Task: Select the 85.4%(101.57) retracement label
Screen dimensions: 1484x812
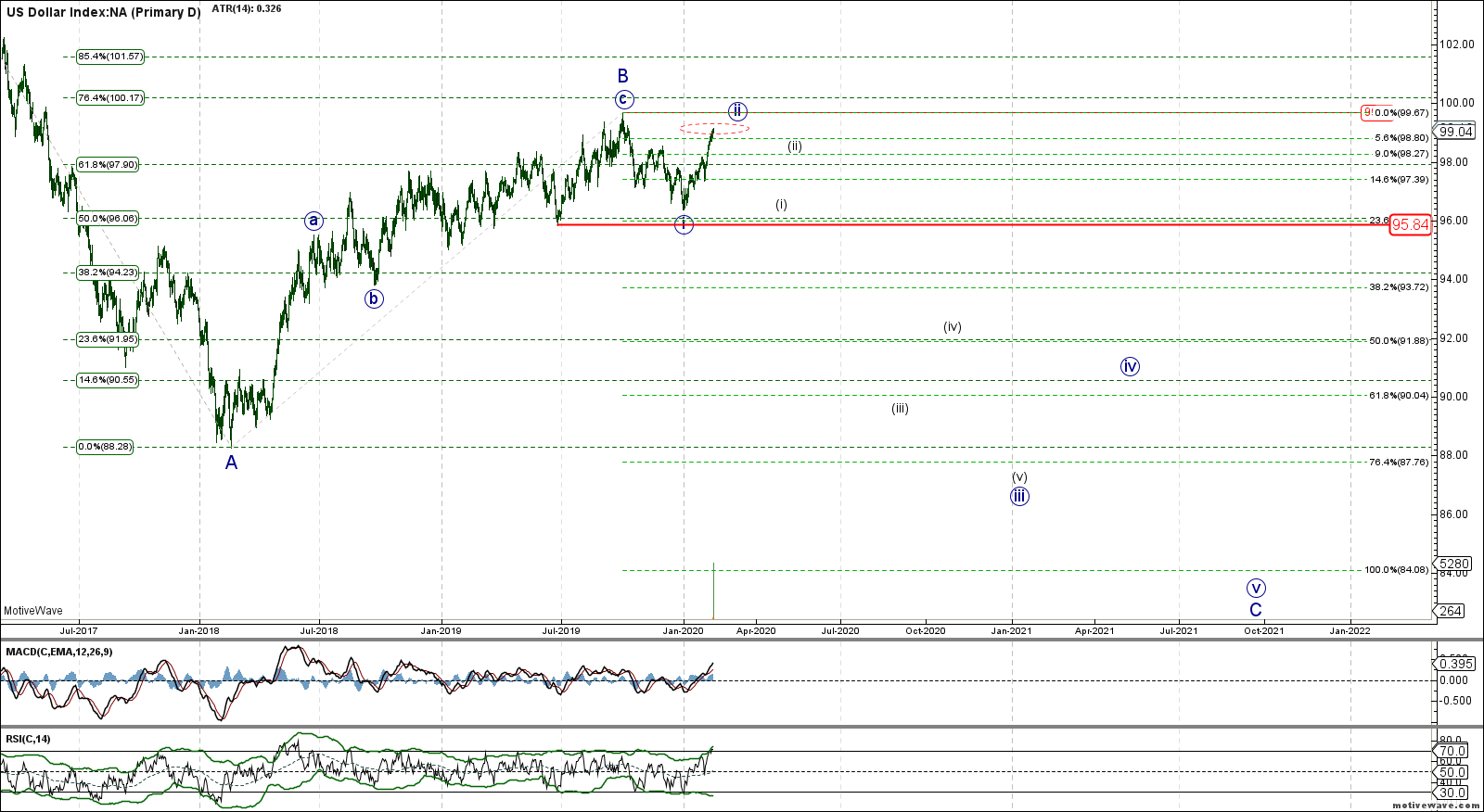Action: pos(110,57)
